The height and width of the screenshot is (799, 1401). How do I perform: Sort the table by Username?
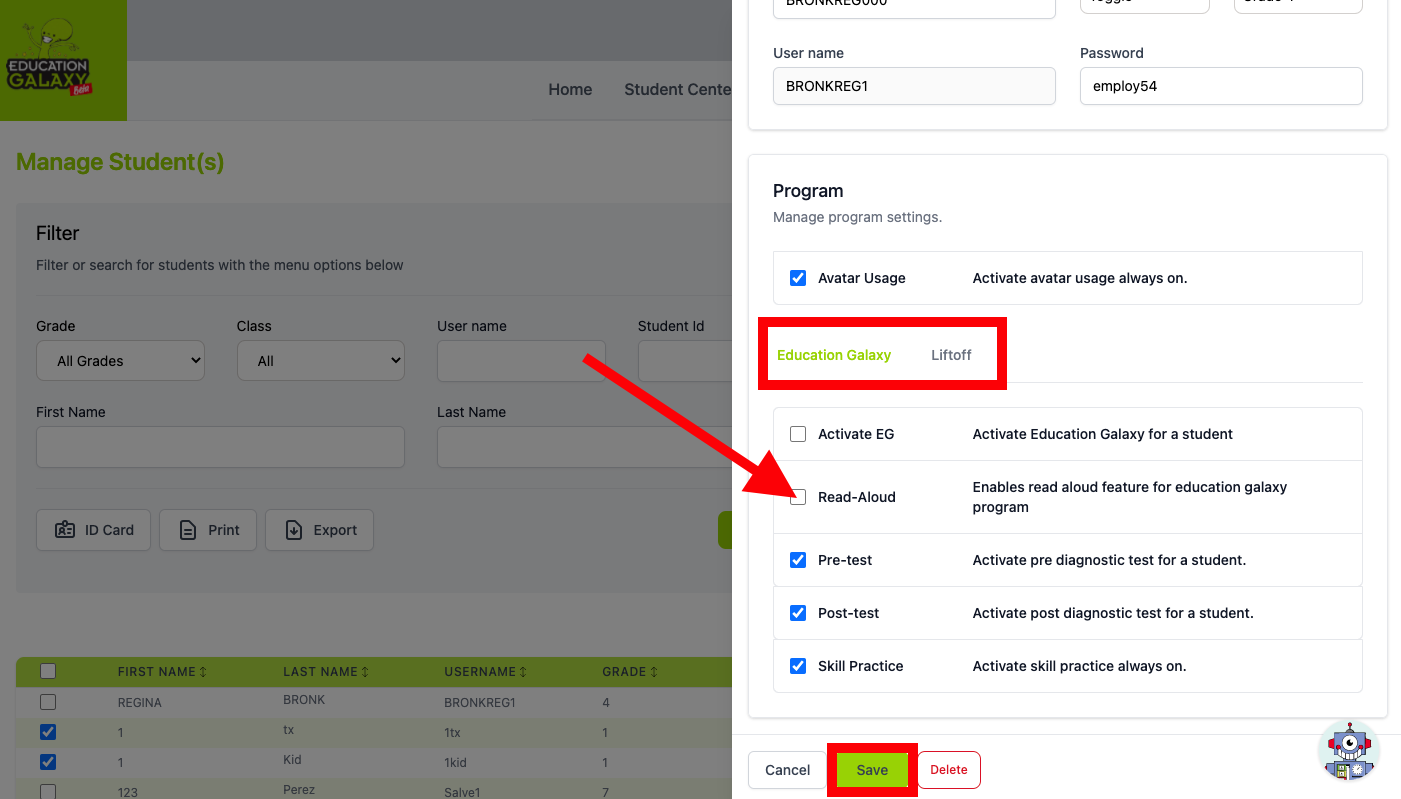(486, 672)
